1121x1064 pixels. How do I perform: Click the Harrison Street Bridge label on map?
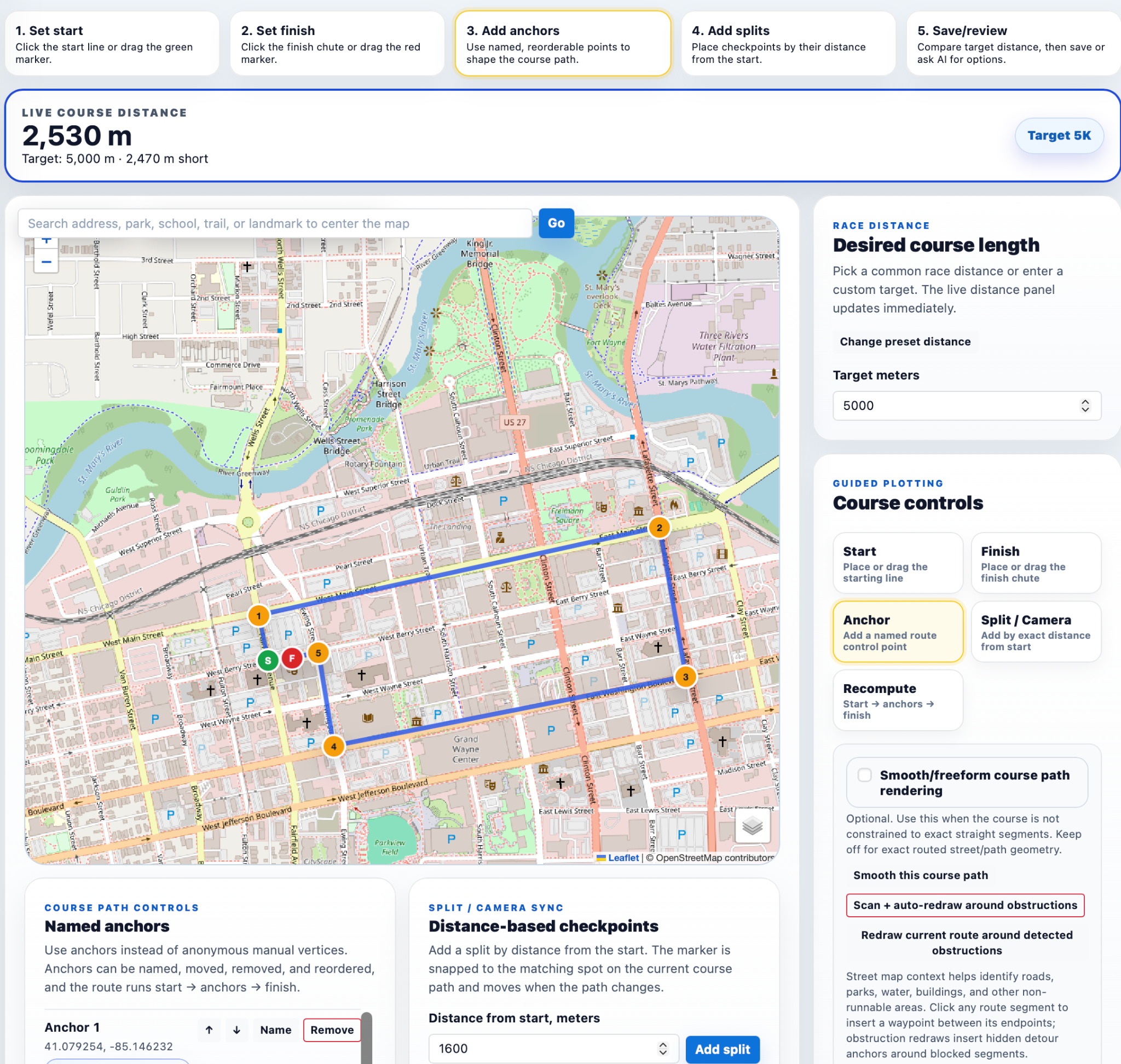click(389, 394)
